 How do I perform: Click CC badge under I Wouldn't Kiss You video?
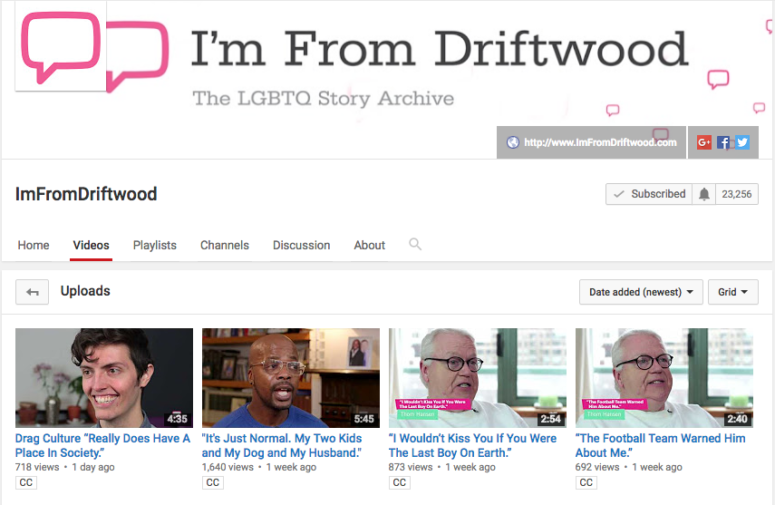399,482
